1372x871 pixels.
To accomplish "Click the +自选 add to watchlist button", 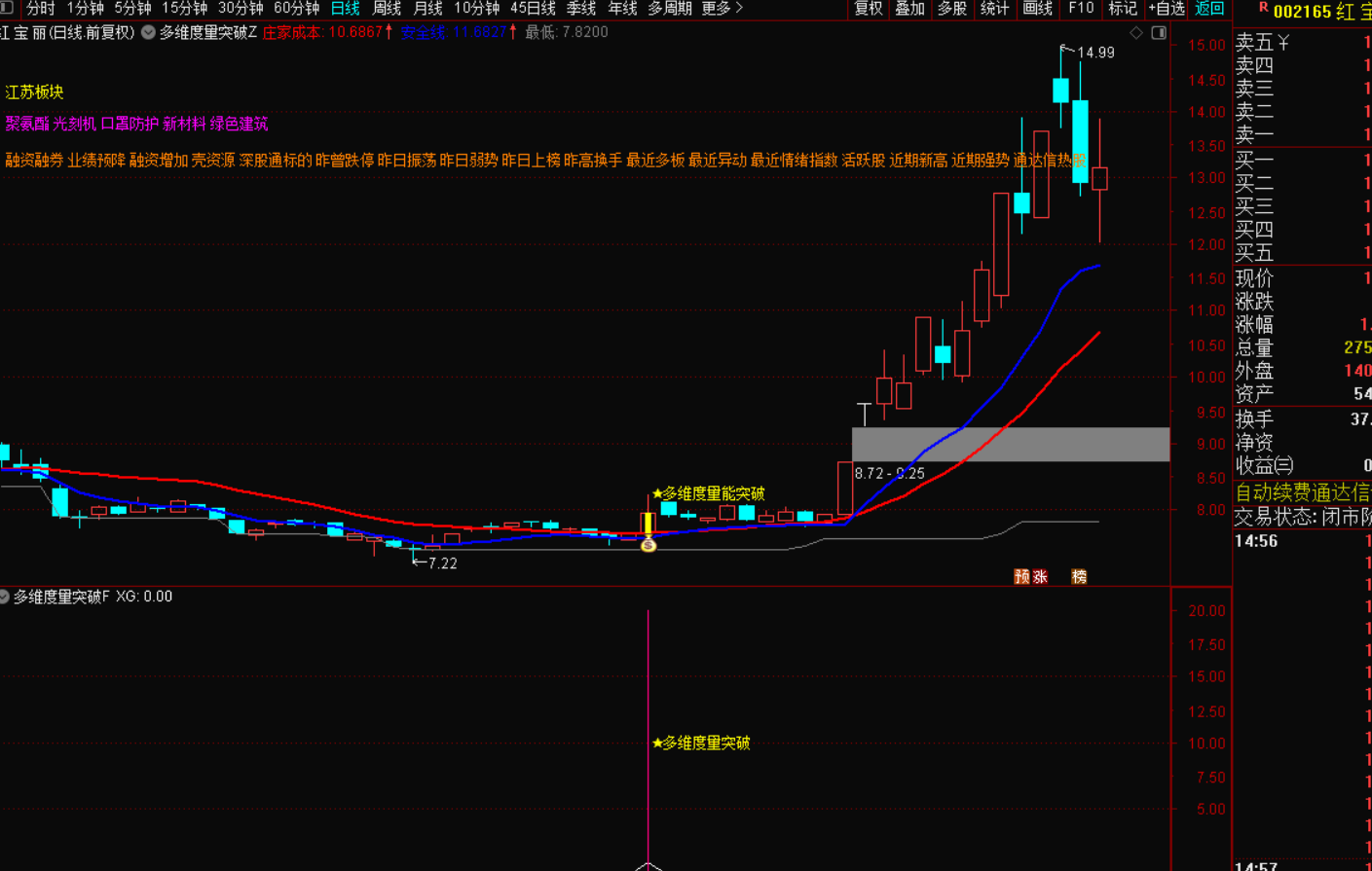I will pyautogui.click(x=1166, y=9).
